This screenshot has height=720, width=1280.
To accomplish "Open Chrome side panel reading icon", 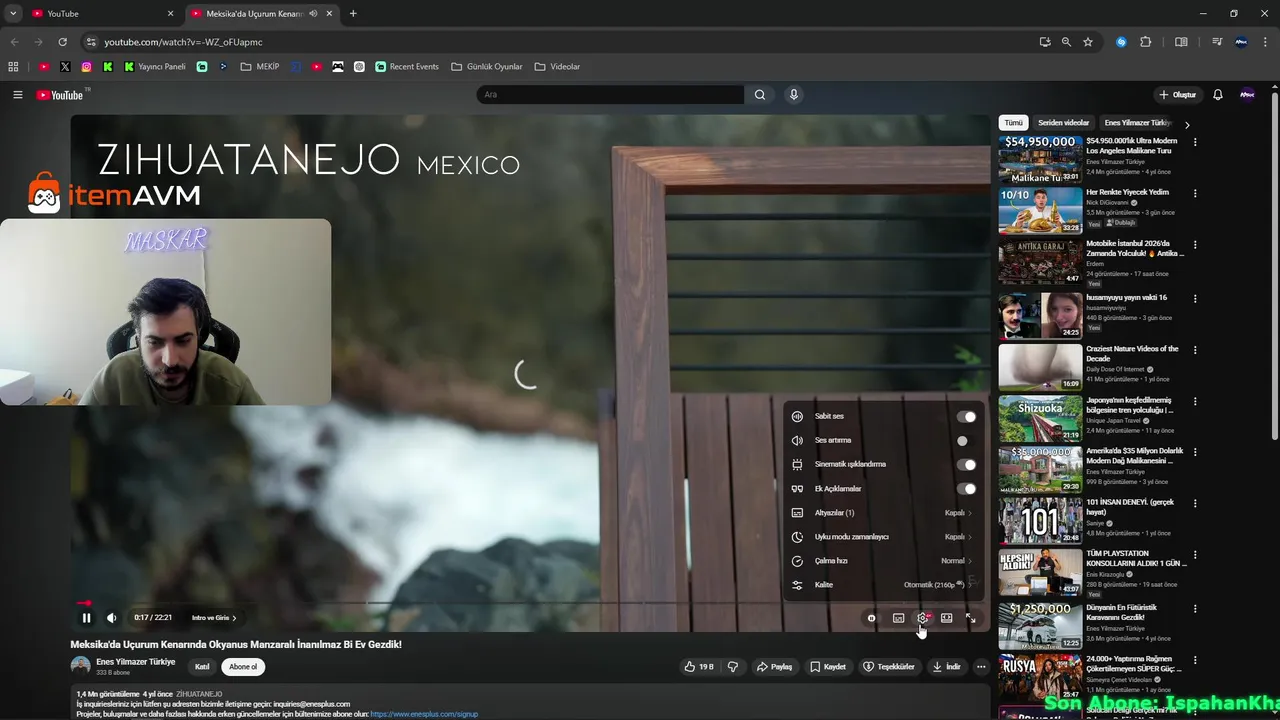I will click(x=1181, y=42).
